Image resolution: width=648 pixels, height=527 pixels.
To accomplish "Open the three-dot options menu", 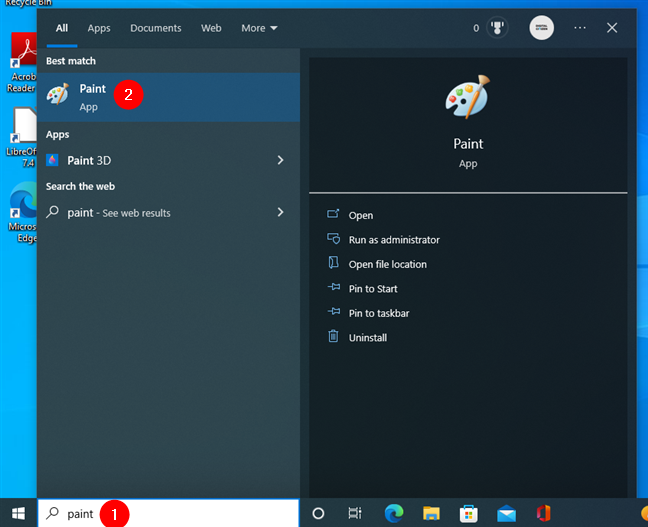I will pyautogui.click(x=580, y=28).
